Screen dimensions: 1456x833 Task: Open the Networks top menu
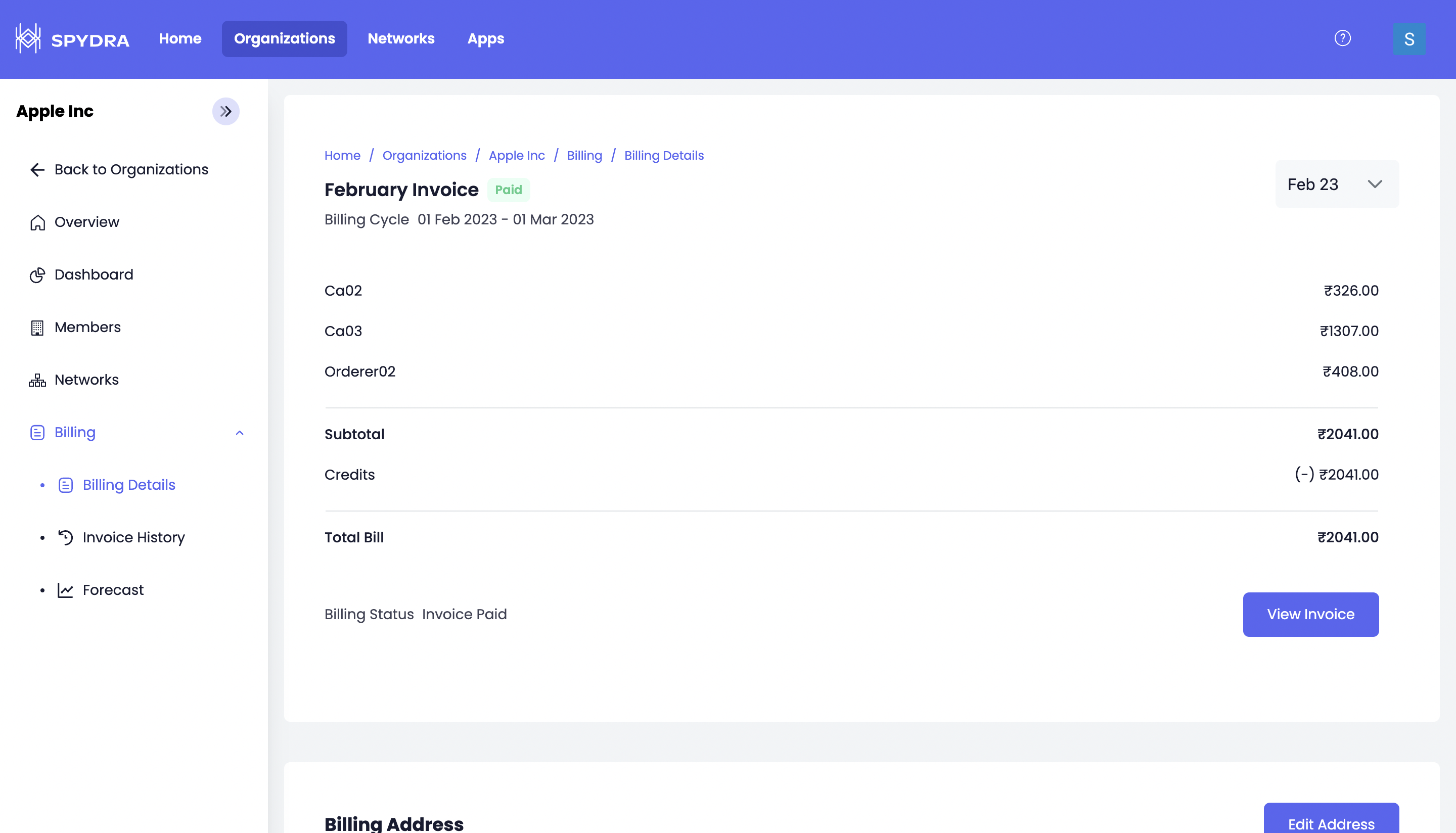(x=400, y=38)
